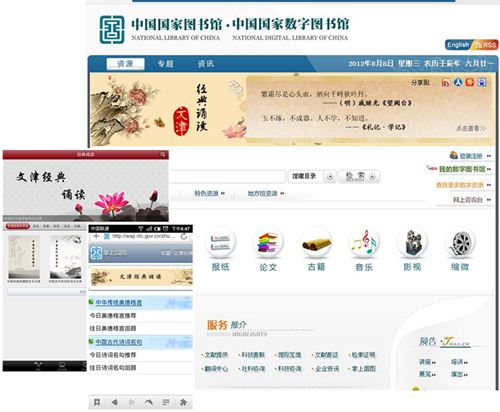Click the dropdown arrow next to 馆藏目录
Viewport: 500px width, 412px height.
coord(330,177)
